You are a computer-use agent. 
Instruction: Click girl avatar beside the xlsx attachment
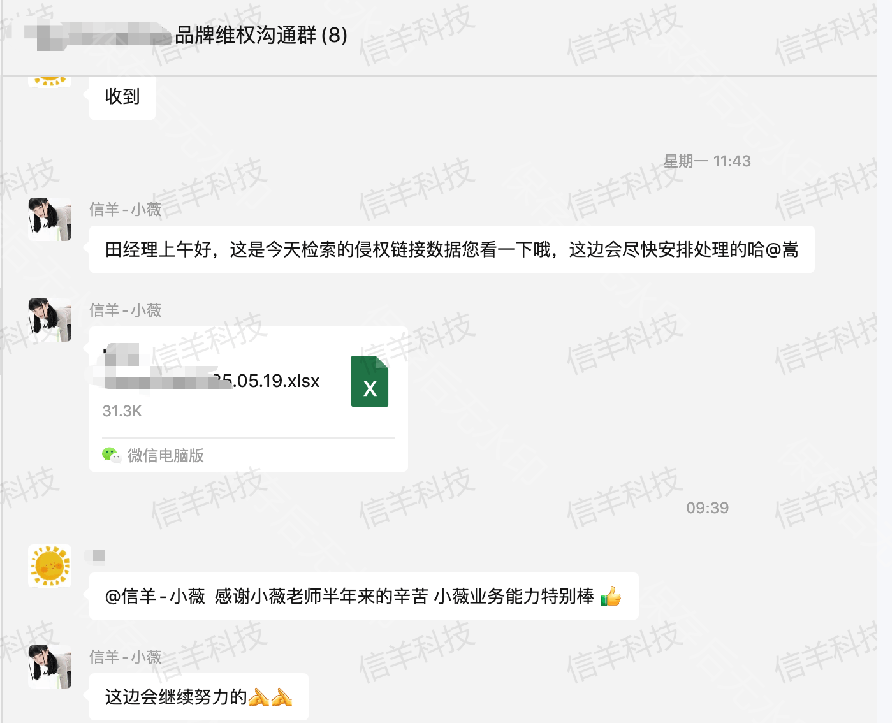pyautogui.click(x=50, y=320)
